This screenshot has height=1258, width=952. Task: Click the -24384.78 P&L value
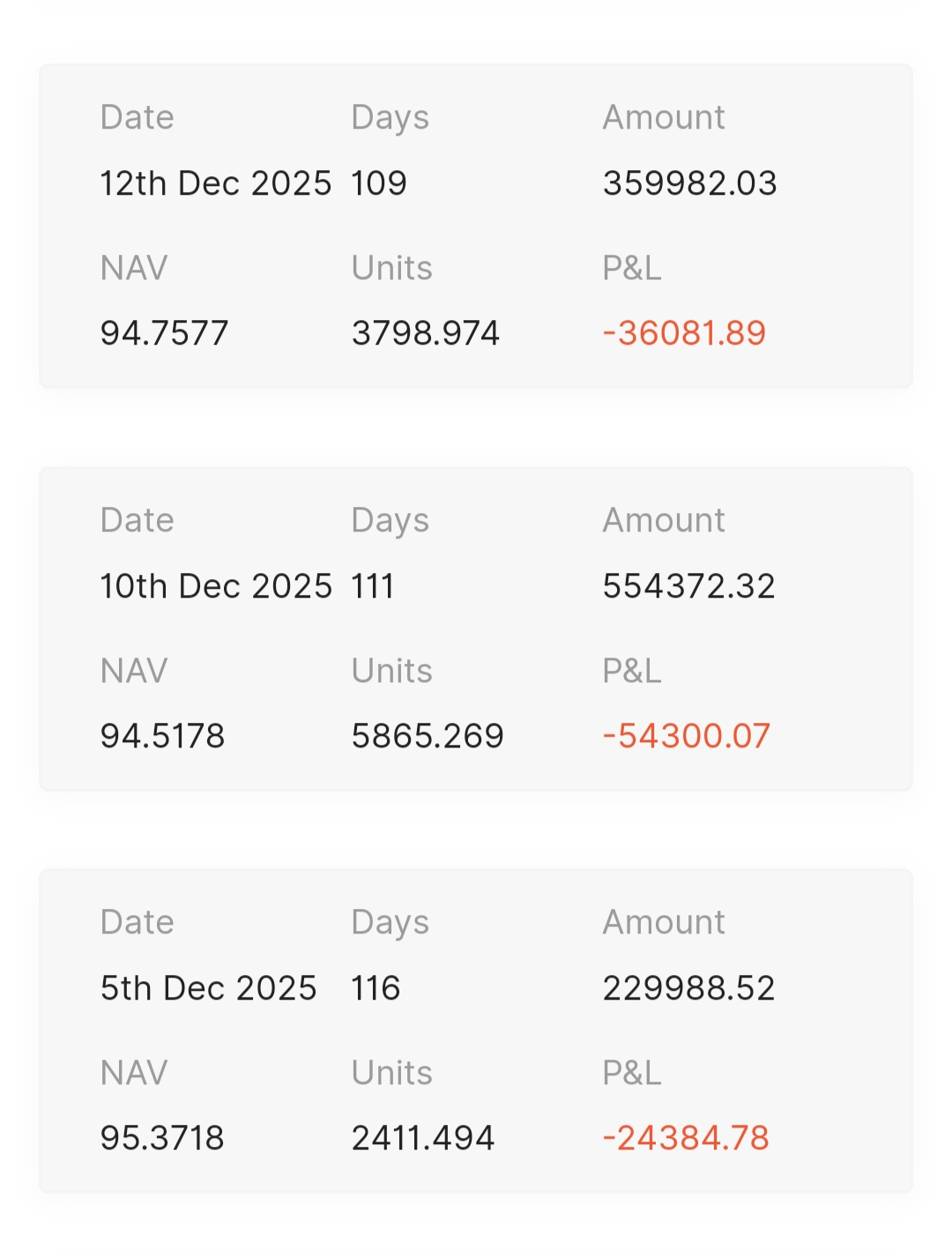pos(686,1138)
